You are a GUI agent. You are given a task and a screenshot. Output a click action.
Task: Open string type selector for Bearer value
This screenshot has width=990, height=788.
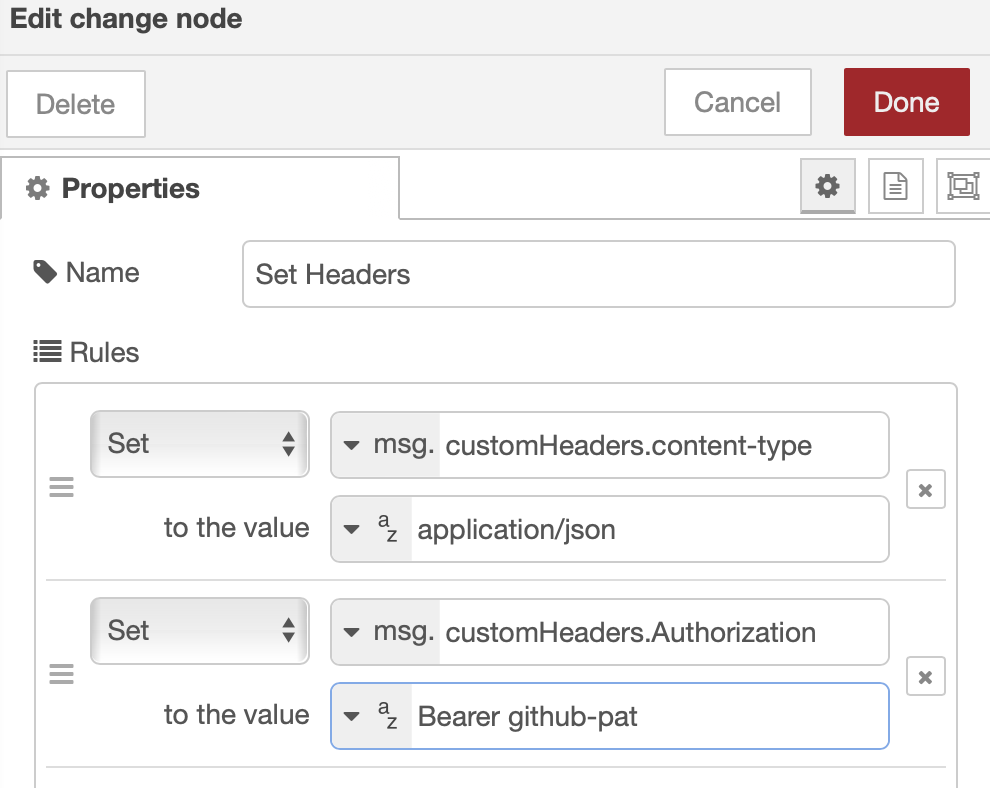[371, 716]
